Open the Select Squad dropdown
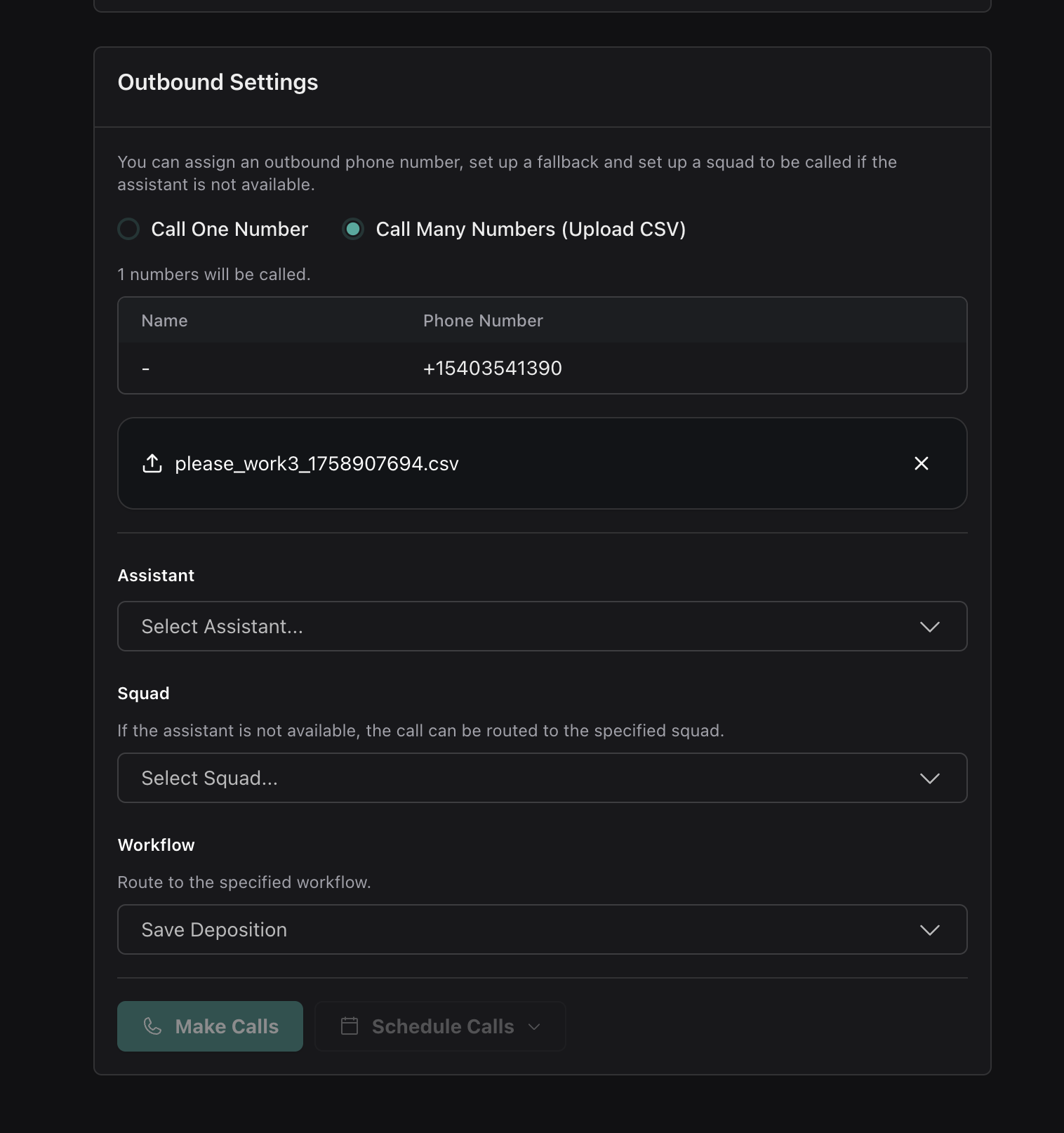Viewport: 1064px width, 1133px height. (x=542, y=778)
